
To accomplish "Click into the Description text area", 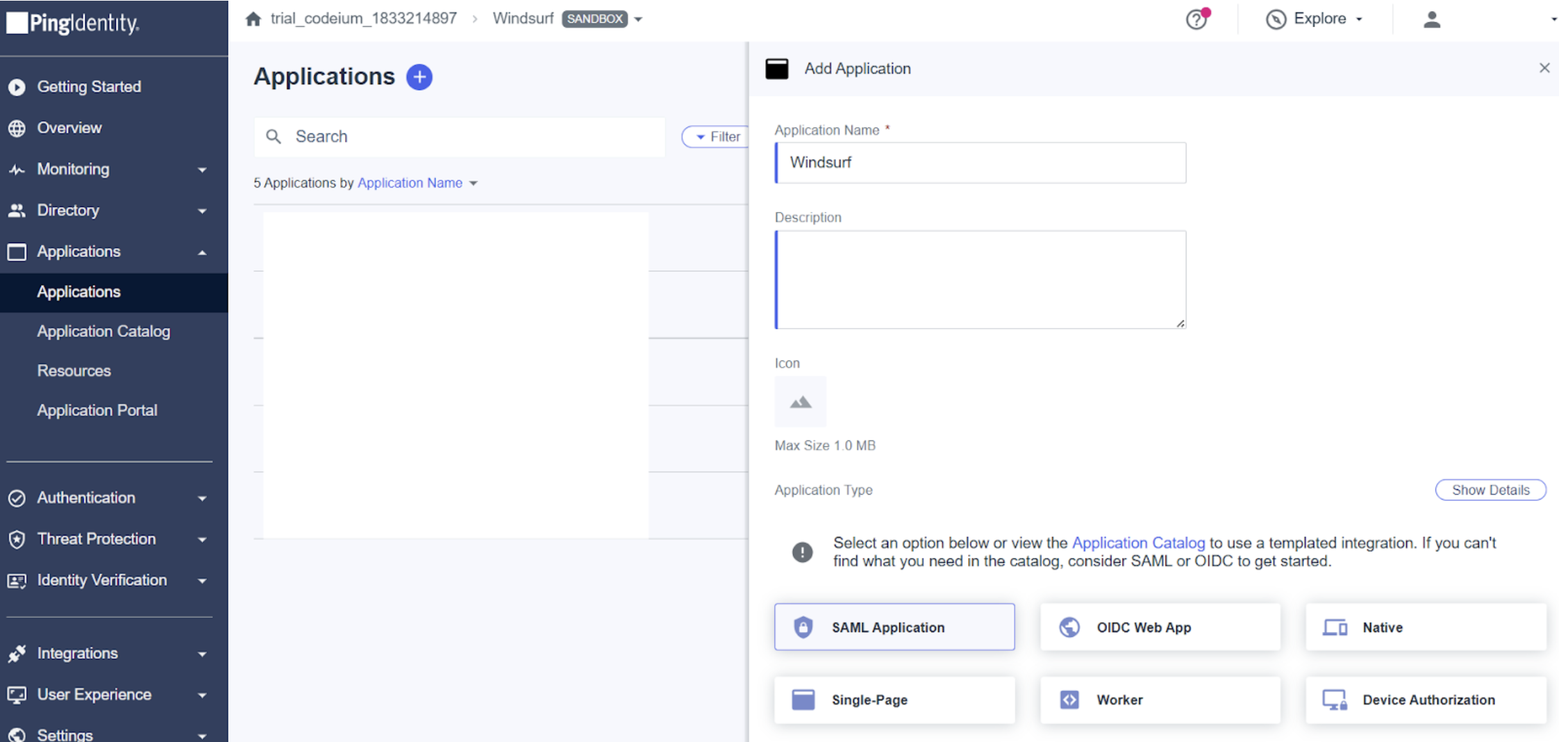I will [x=981, y=279].
